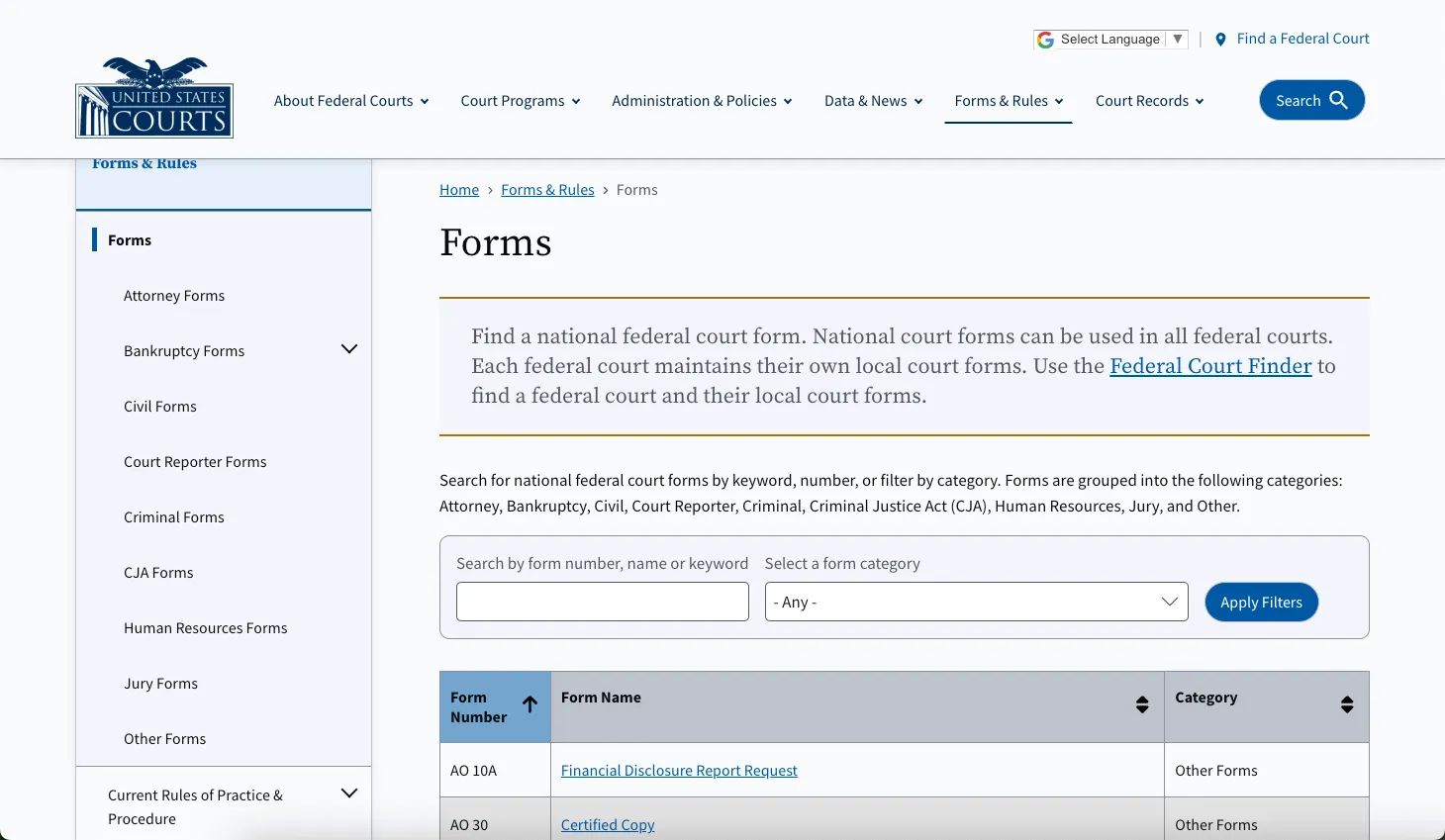Screen dimensions: 1445x840
Task: Click the chevron icon next to About Federal Courts
Action: pyautogui.click(x=425, y=101)
